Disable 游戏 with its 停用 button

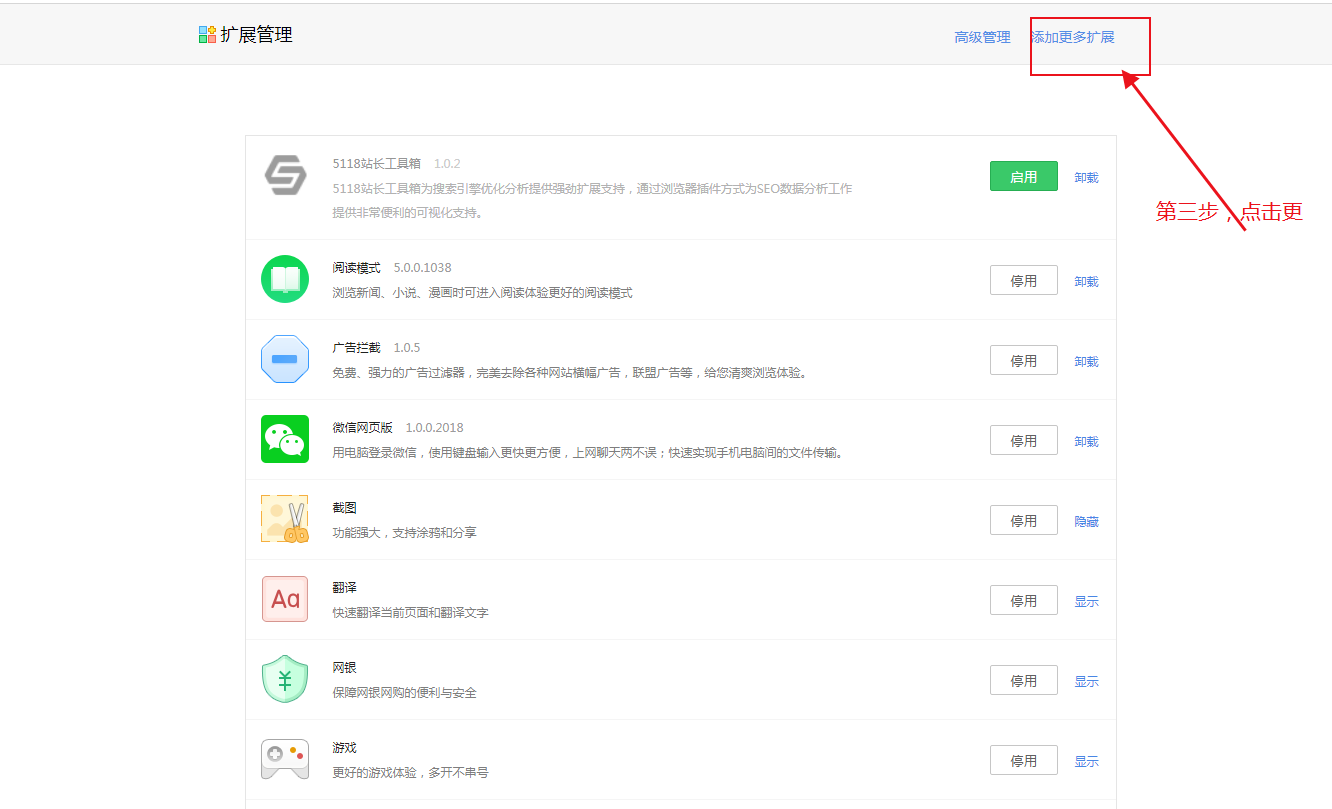pos(1023,760)
